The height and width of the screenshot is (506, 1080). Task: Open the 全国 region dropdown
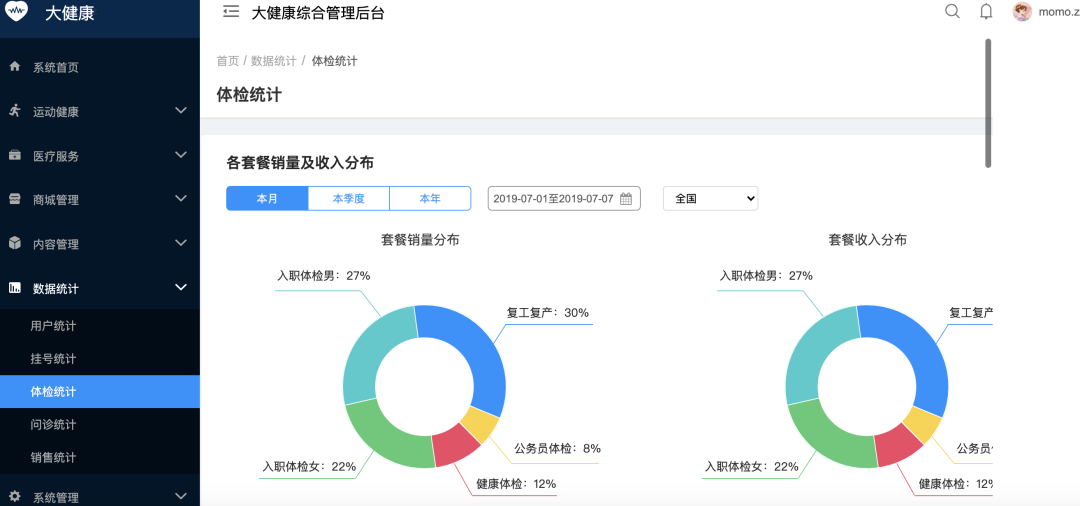pos(711,199)
